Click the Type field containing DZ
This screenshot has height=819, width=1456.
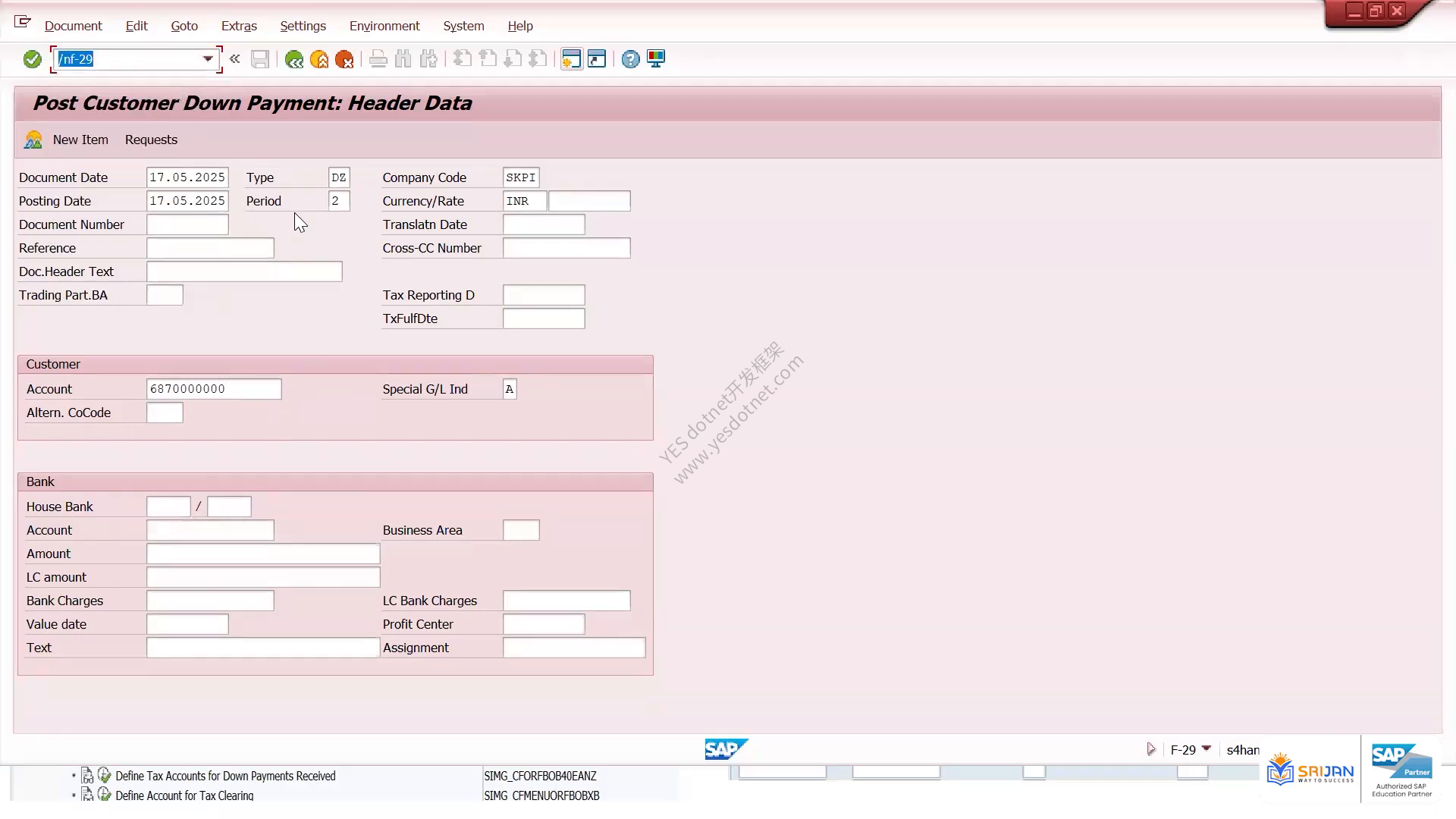coord(339,177)
